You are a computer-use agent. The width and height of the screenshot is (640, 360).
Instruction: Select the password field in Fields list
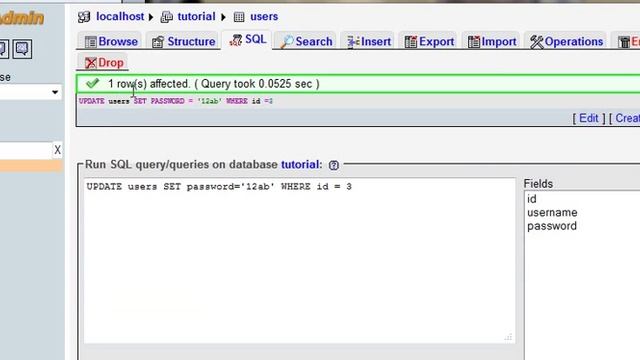click(552, 226)
